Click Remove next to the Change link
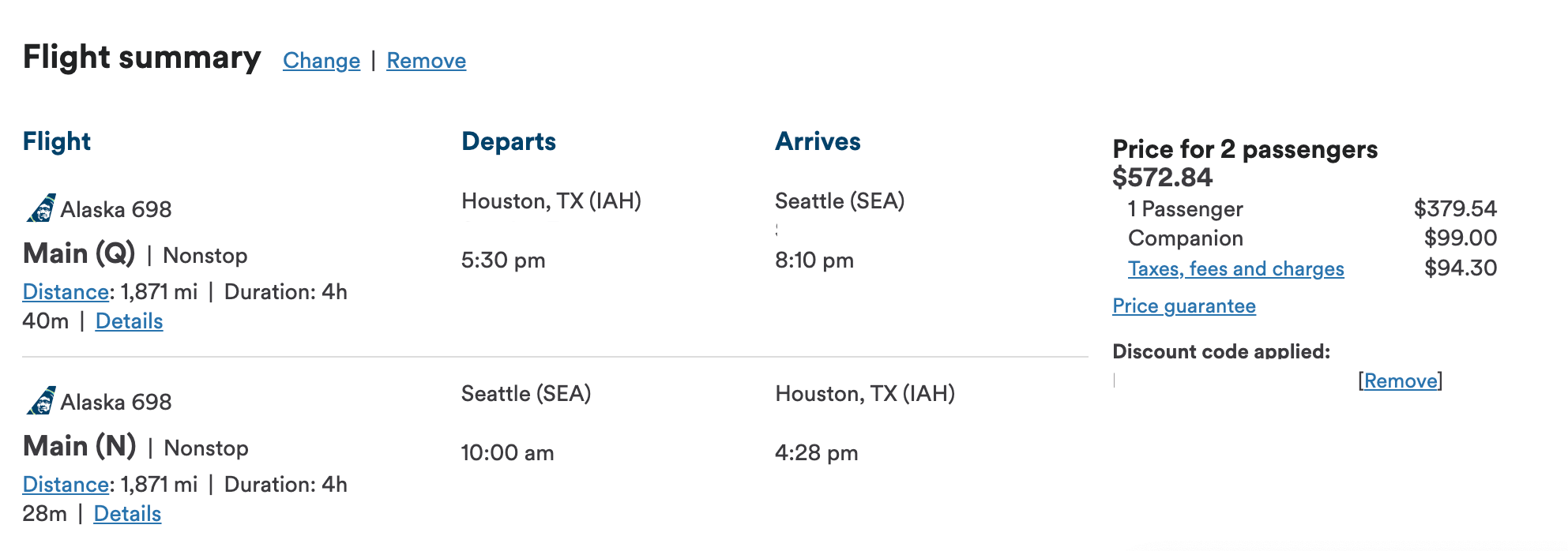The width and height of the screenshot is (1568, 551). pos(427,61)
